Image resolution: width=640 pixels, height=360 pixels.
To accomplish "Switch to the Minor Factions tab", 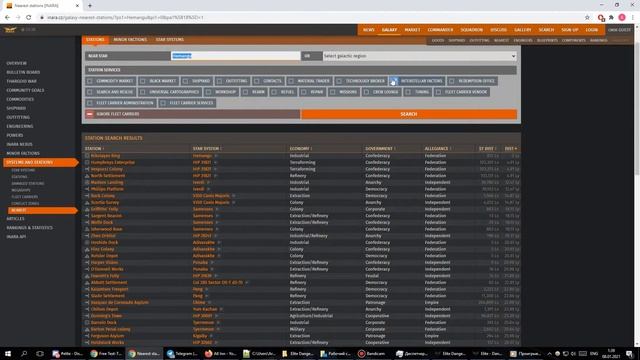I will (130, 40).
